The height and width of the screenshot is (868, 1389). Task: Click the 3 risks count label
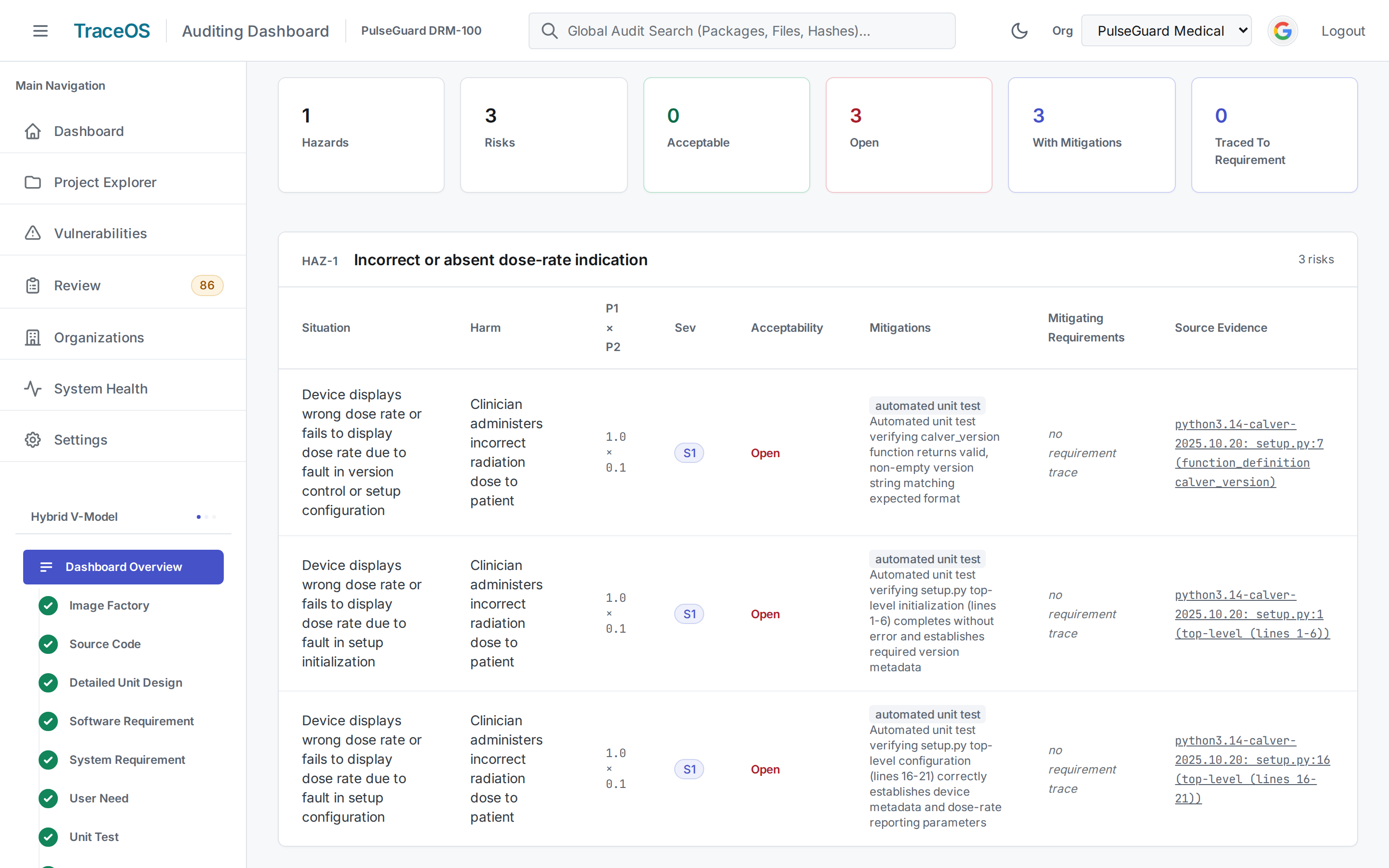tap(1316, 259)
